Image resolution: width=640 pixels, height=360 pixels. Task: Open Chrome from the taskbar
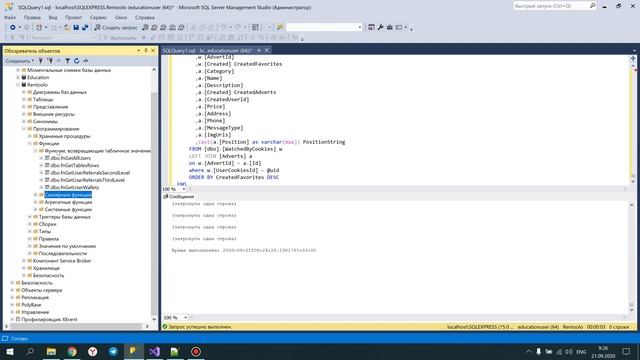(x=72, y=351)
